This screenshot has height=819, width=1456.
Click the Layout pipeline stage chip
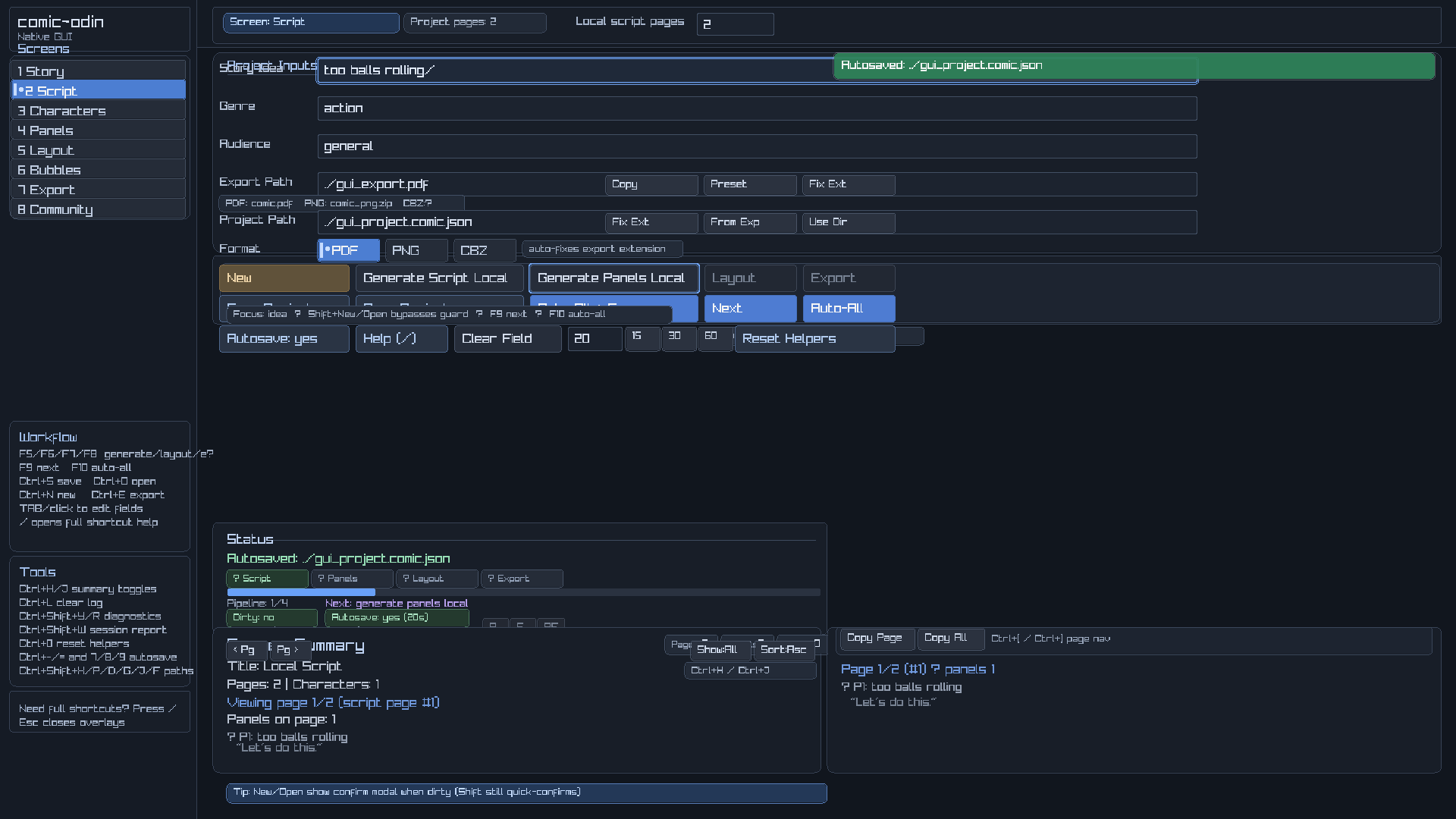point(438,579)
